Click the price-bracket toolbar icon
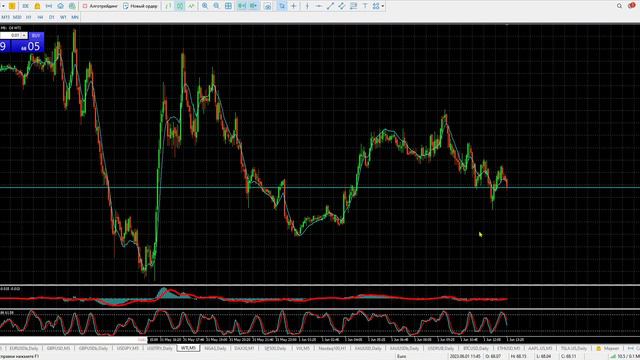Screen dimensions: 640x360 click(x=49, y=6)
